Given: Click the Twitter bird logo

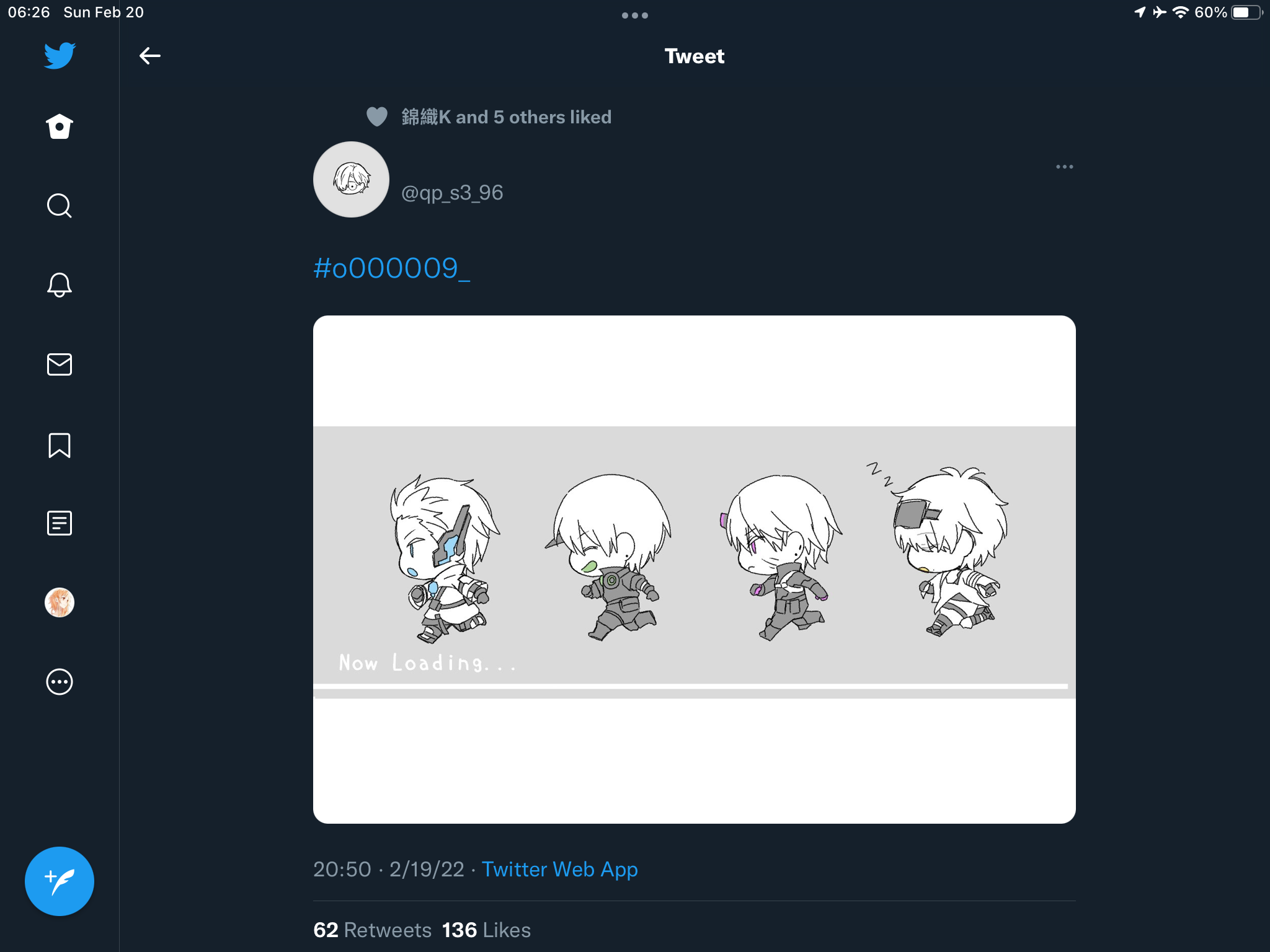Looking at the screenshot, I should point(60,56).
